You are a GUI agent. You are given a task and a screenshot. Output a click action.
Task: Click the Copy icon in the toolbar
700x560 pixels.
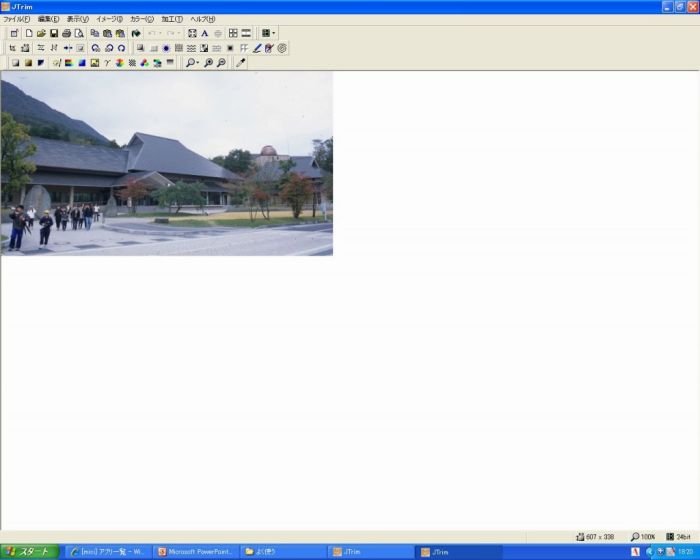[x=95, y=33]
